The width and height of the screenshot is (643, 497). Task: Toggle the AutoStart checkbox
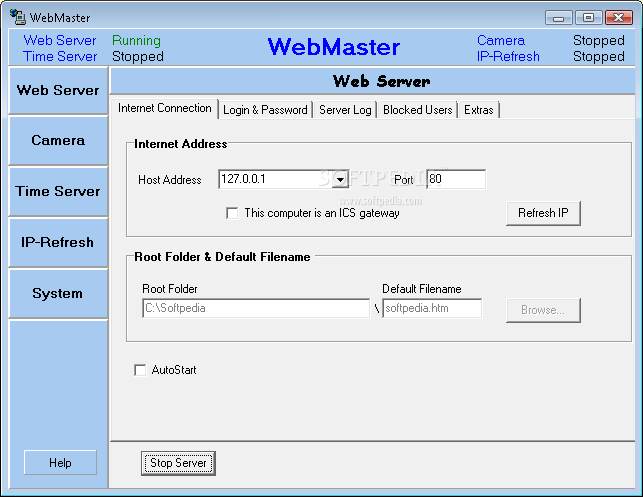pyautogui.click(x=140, y=370)
